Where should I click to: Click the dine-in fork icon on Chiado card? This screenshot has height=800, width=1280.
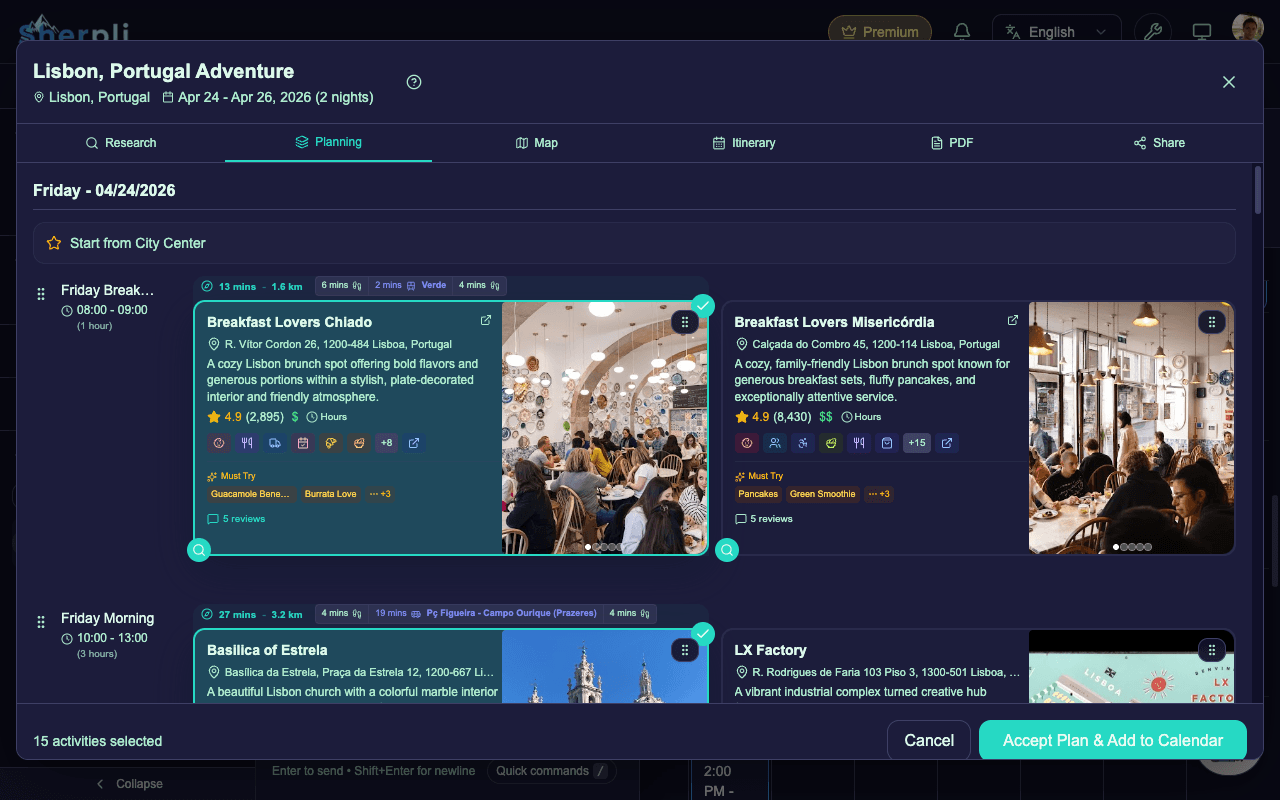click(x=246, y=443)
